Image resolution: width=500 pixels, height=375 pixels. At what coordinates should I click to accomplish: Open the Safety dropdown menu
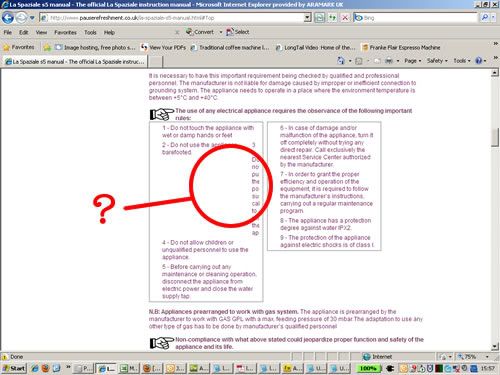(437, 61)
